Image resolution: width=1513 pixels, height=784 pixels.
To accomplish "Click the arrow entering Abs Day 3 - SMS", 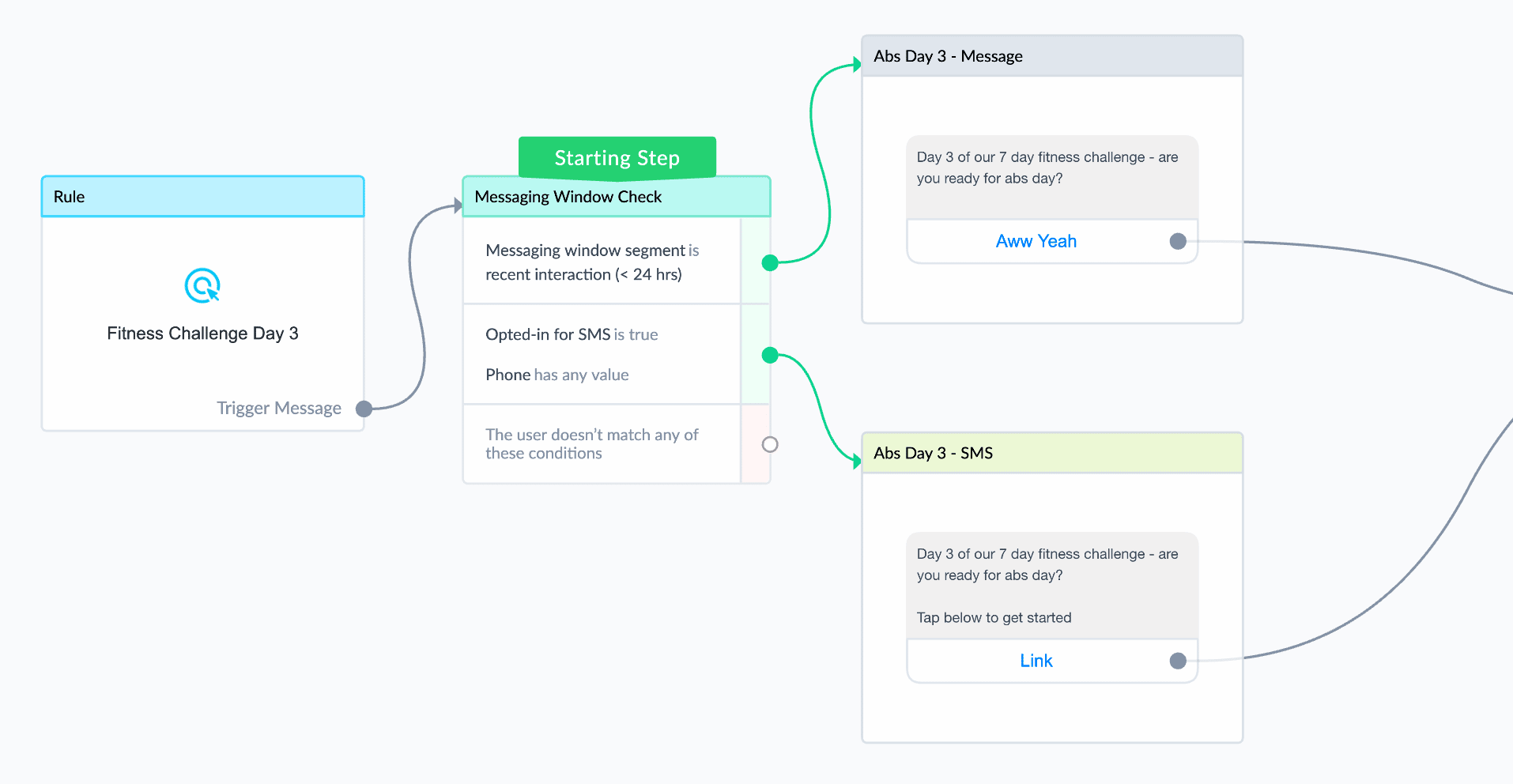I will point(857,462).
